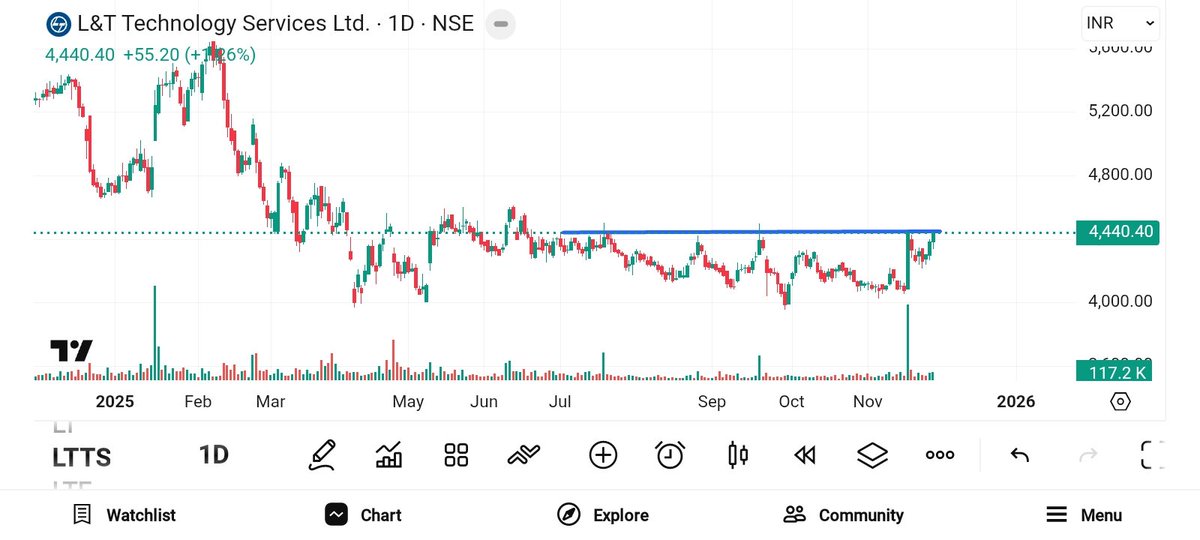The height and width of the screenshot is (540, 1200).
Task: Click the Jun time axis label
Action: 484,402
